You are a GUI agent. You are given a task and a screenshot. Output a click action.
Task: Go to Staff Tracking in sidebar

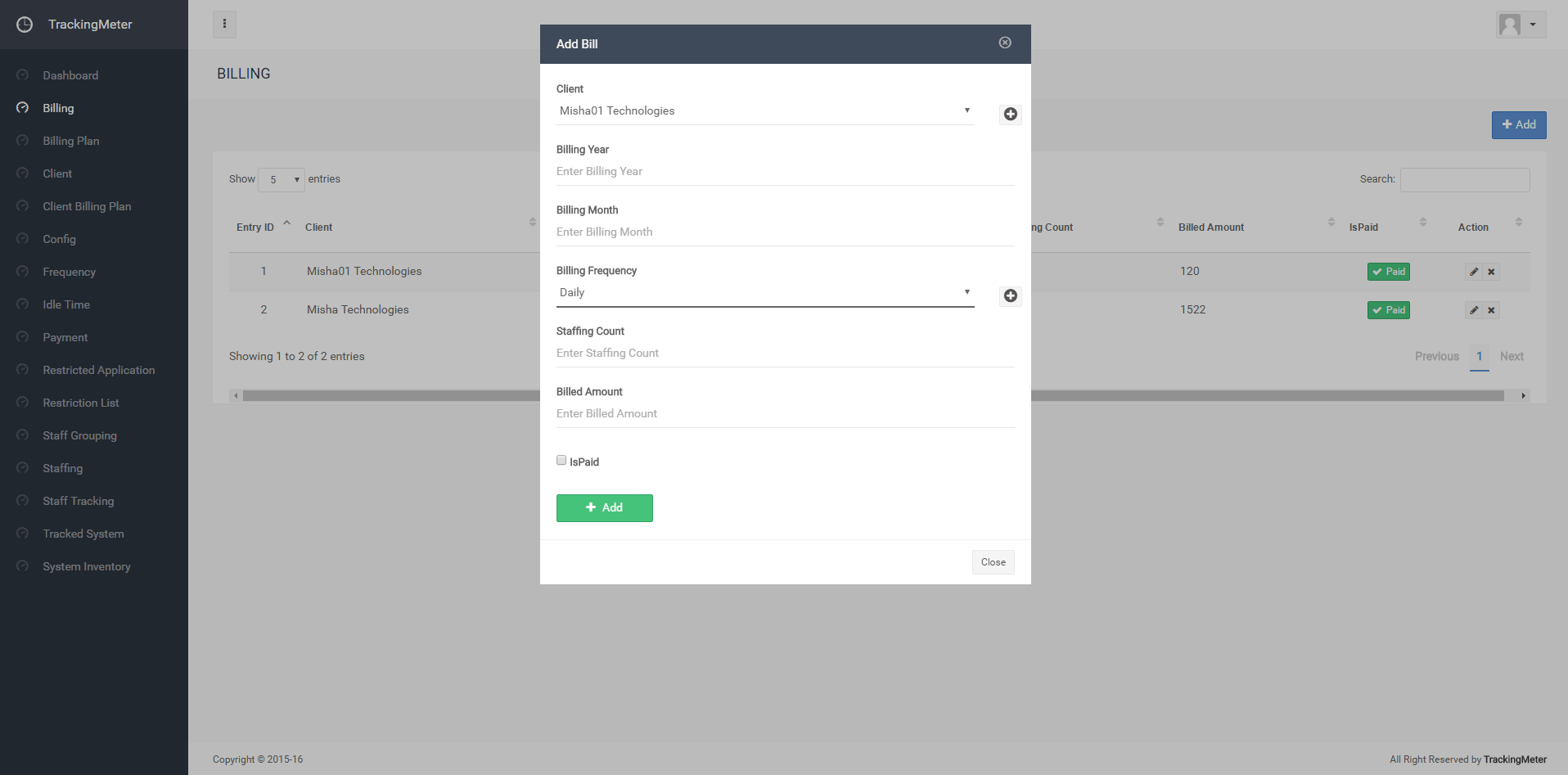(x=79, y=501)
